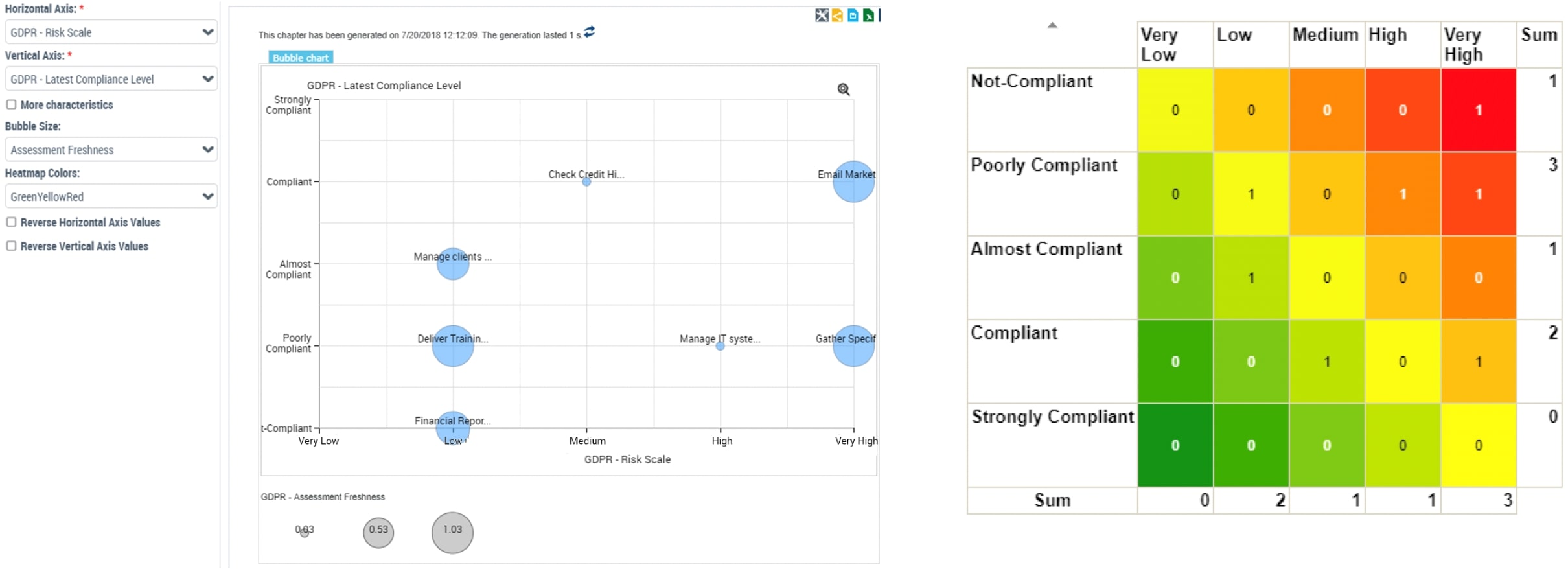
Task: Click the magnifier zoom icon on chart
Action: pyautogui.click(x=843, y=89)
